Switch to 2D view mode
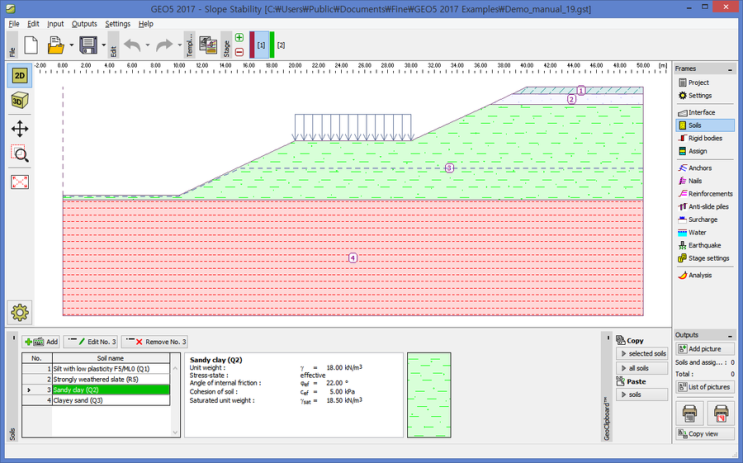743x463 pixels. tap(19, 76)
